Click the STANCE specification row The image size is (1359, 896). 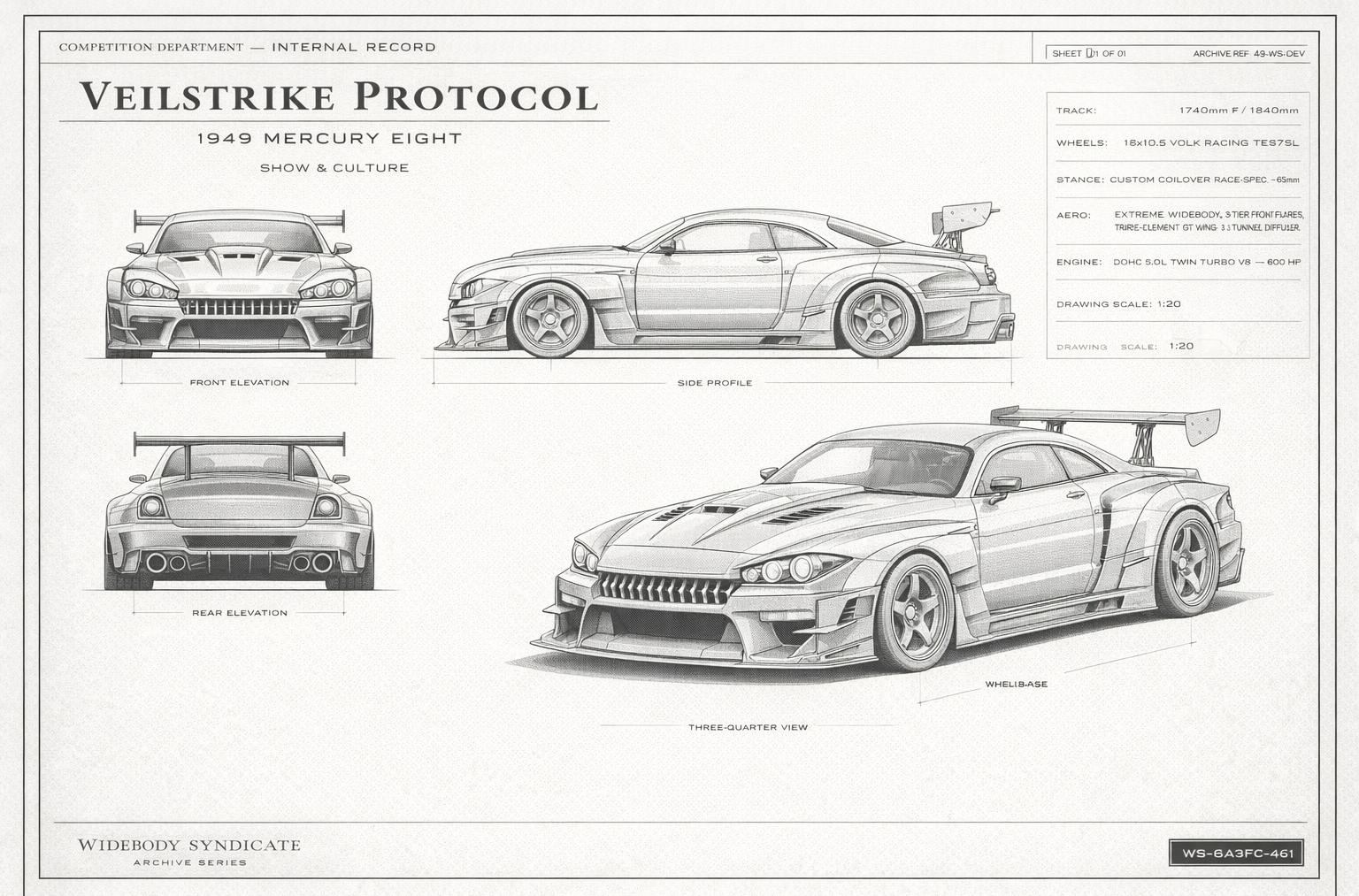pos(1178,180)
